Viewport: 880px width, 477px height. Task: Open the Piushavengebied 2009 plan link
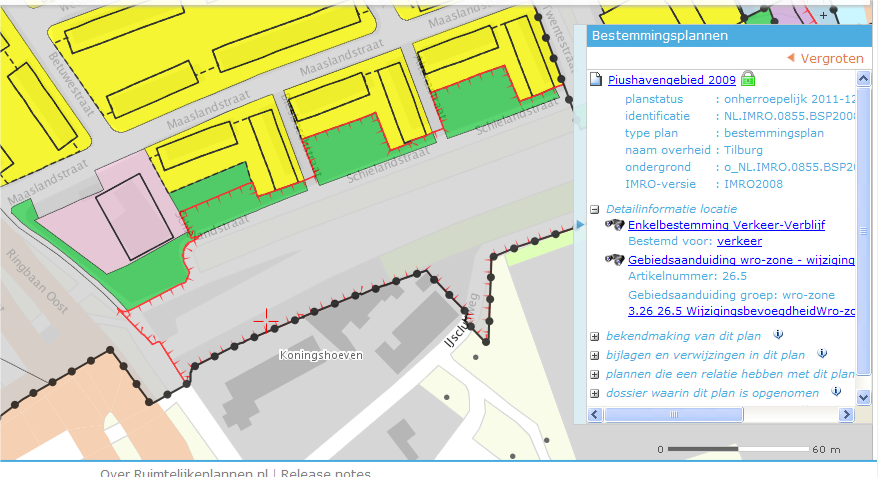[672, 80]
